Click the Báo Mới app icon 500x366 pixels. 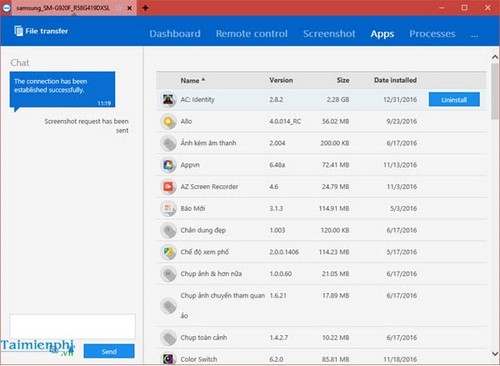click(168, 208)
